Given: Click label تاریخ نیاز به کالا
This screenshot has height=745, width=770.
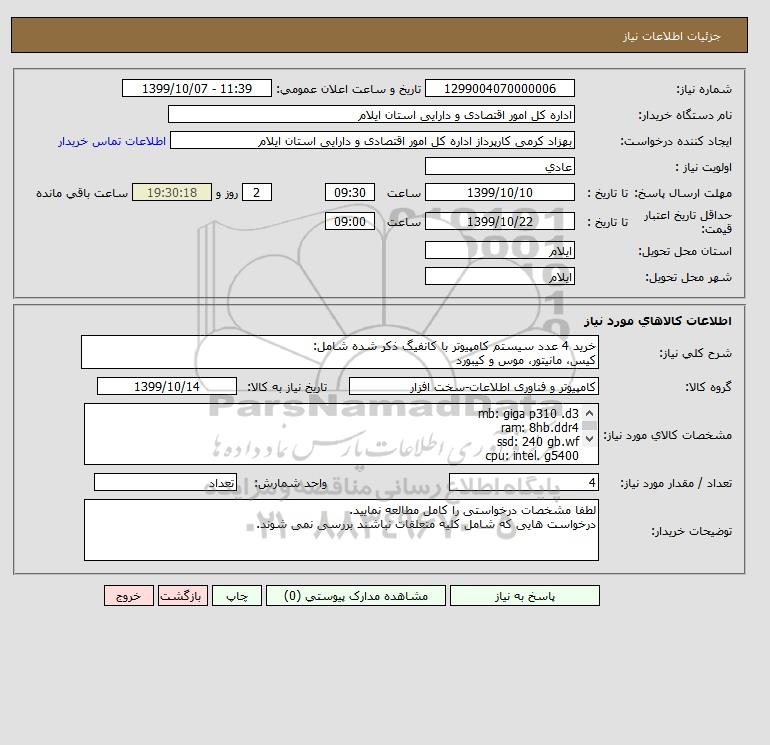Looking at the screenshot, I should (287, 387).
